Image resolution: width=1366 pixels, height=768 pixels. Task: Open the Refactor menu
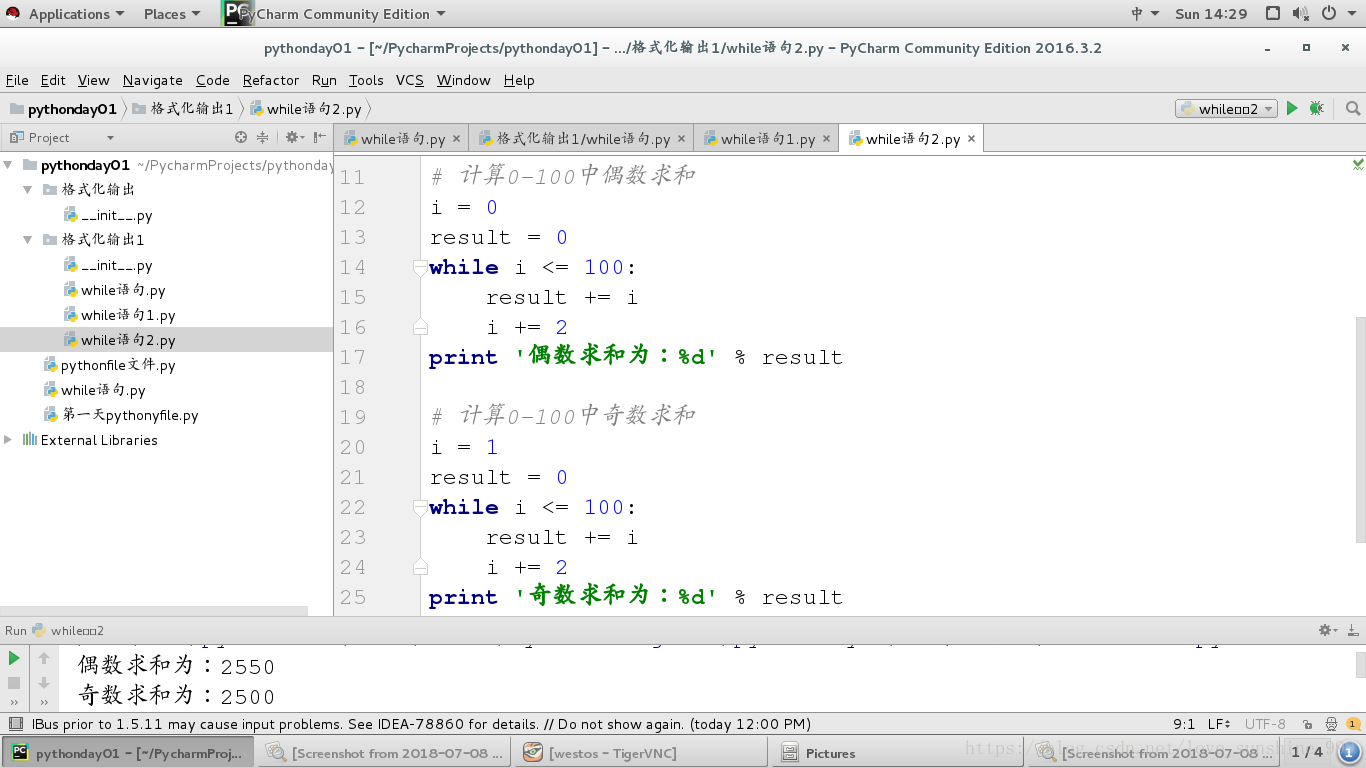click(270, 80)
